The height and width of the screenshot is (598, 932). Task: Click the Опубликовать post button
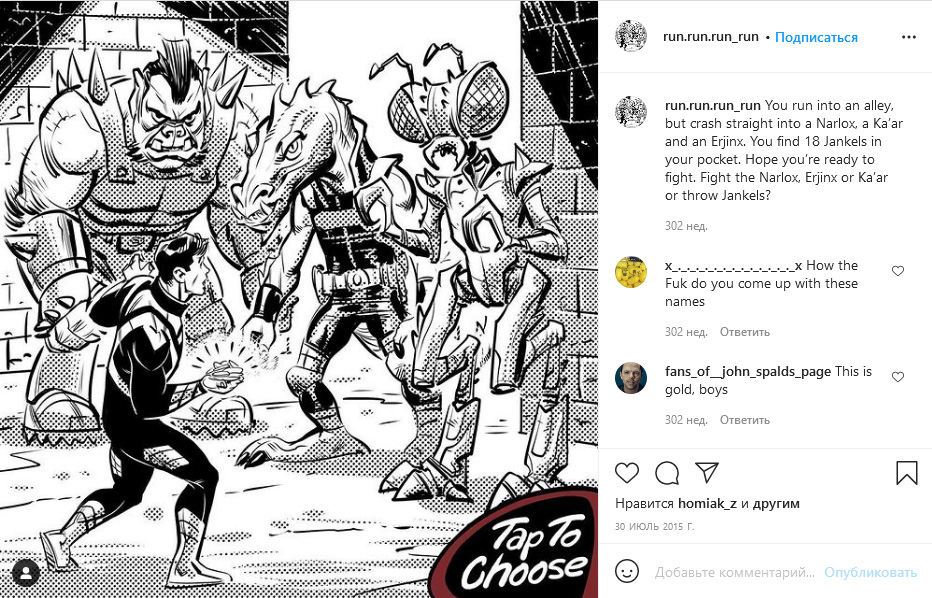coord(870,572)
